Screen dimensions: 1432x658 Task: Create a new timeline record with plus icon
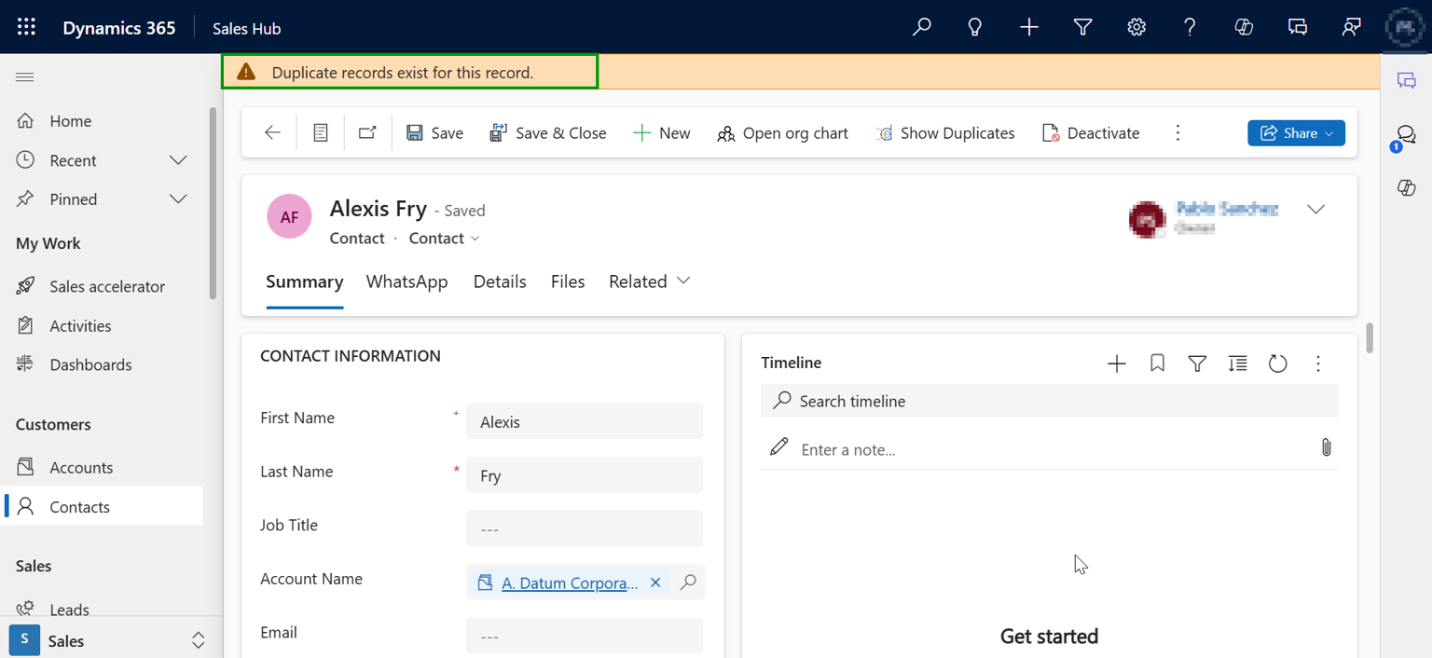(1116, 363)
